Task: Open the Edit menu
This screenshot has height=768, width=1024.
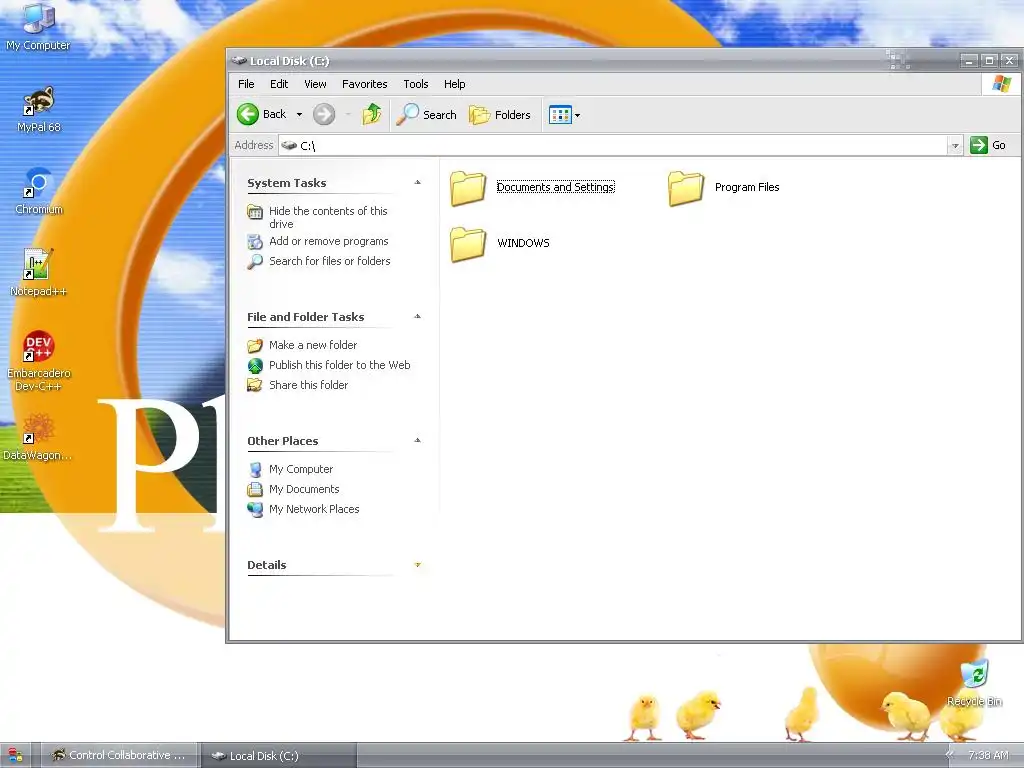Action: click(279, 84)
